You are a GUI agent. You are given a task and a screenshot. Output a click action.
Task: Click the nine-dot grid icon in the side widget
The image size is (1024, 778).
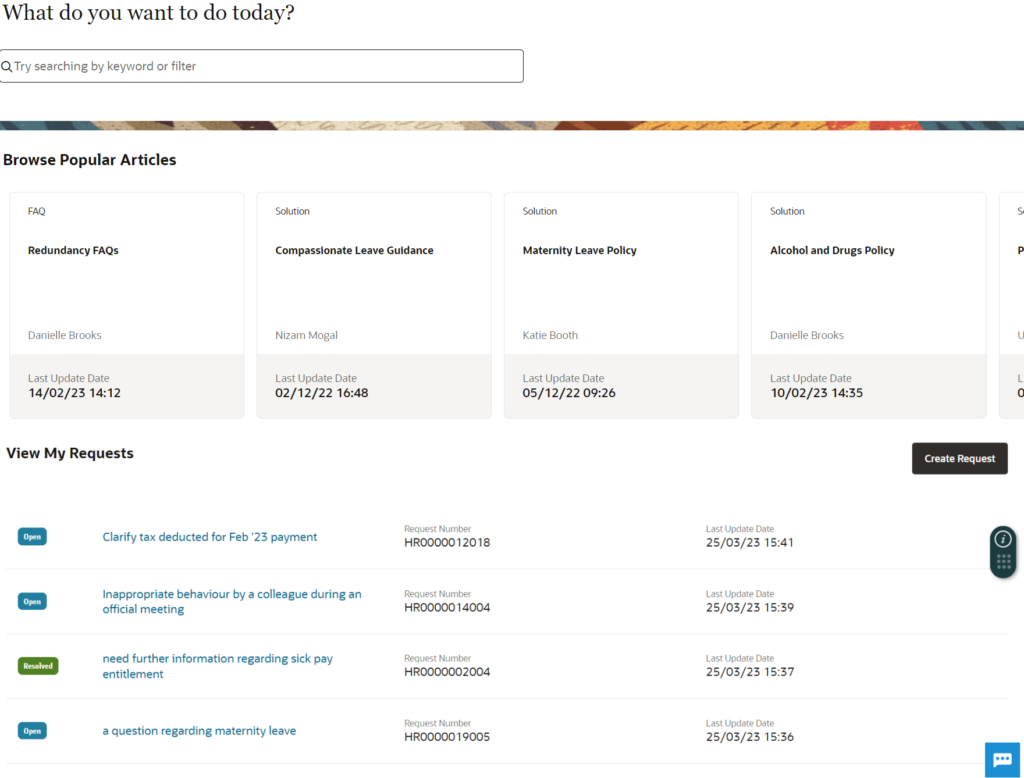click(1003, 561)
